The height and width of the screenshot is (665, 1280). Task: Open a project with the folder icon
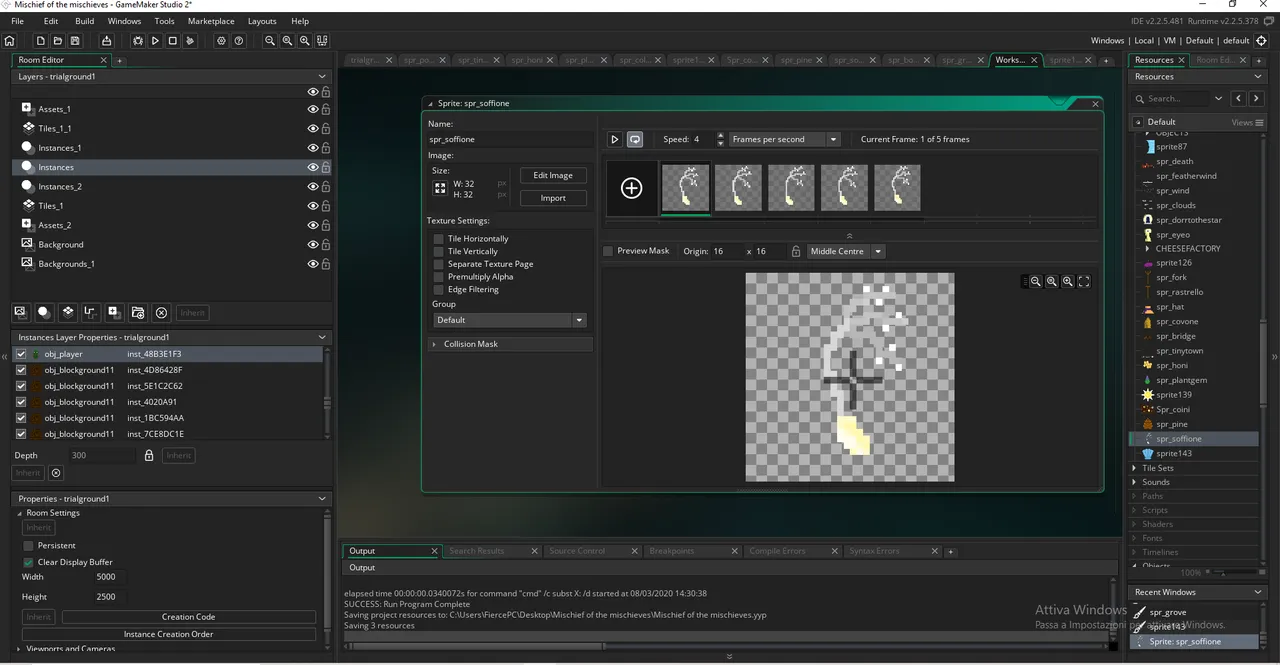(58, 41)
